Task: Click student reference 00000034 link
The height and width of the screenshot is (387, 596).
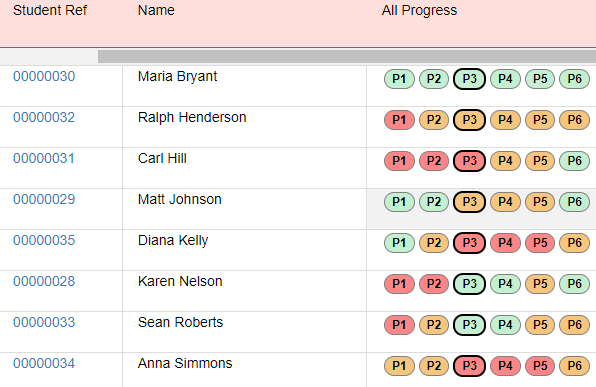Action: [44, 364]
